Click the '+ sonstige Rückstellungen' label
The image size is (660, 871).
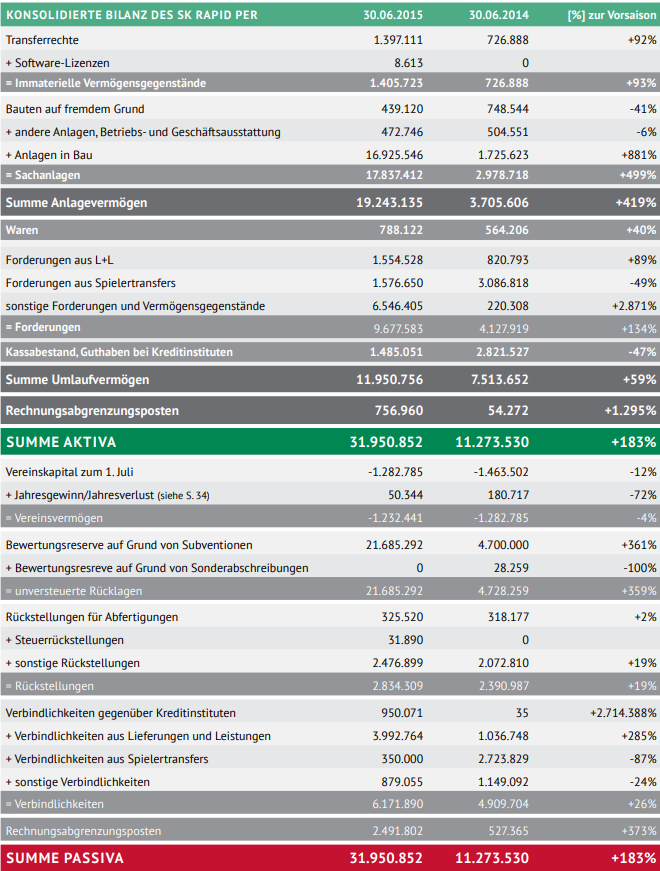pos(73,663)
